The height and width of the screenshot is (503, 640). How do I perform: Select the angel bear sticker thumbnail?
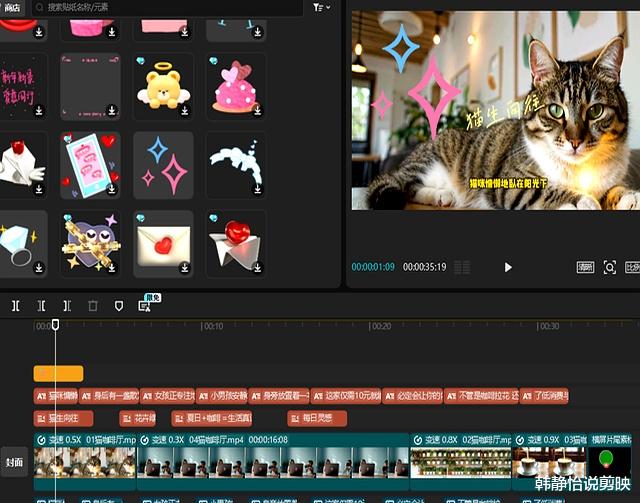pyautogui.click(x=164, y=87)
